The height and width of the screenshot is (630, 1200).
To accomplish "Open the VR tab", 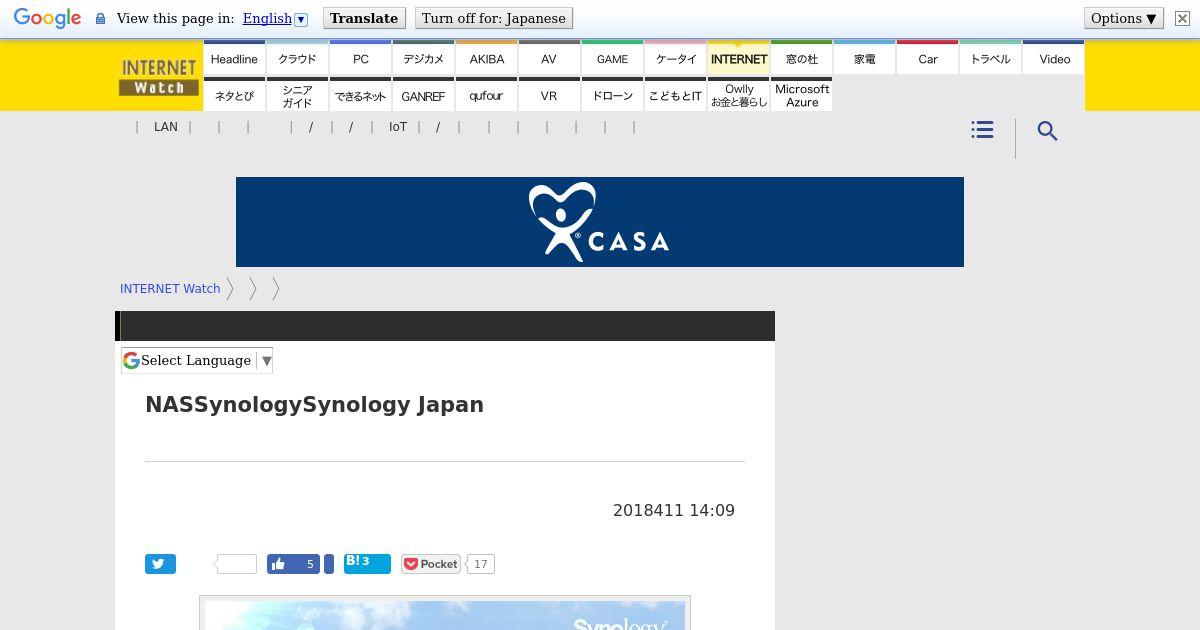I will pos(549,95).
